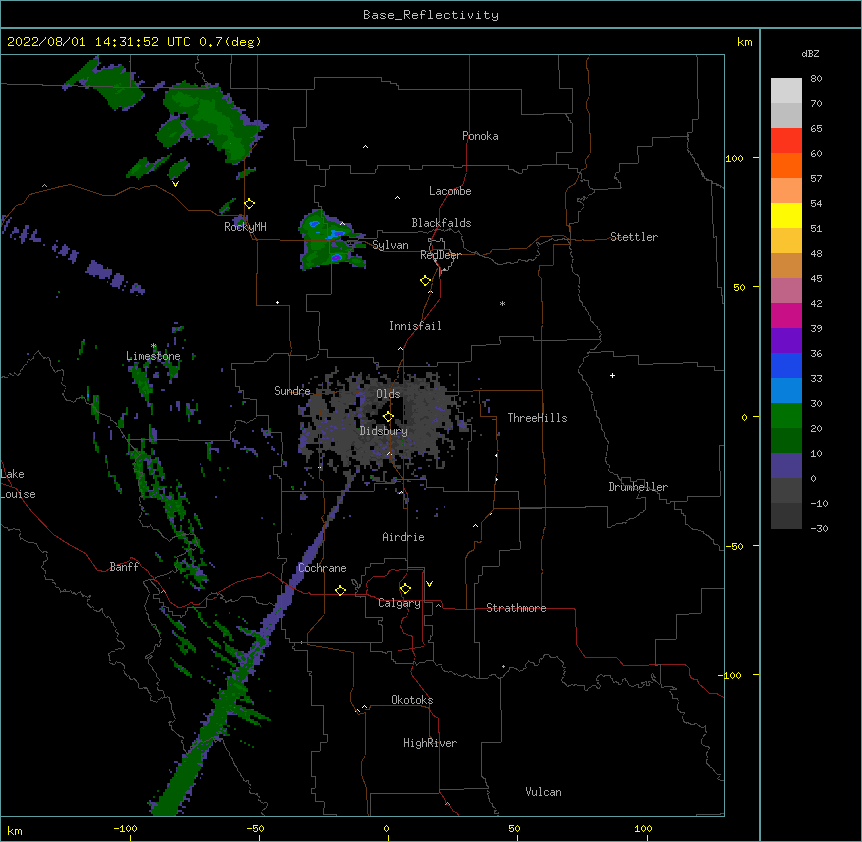Click the Banff label

(x=124, y=567)
